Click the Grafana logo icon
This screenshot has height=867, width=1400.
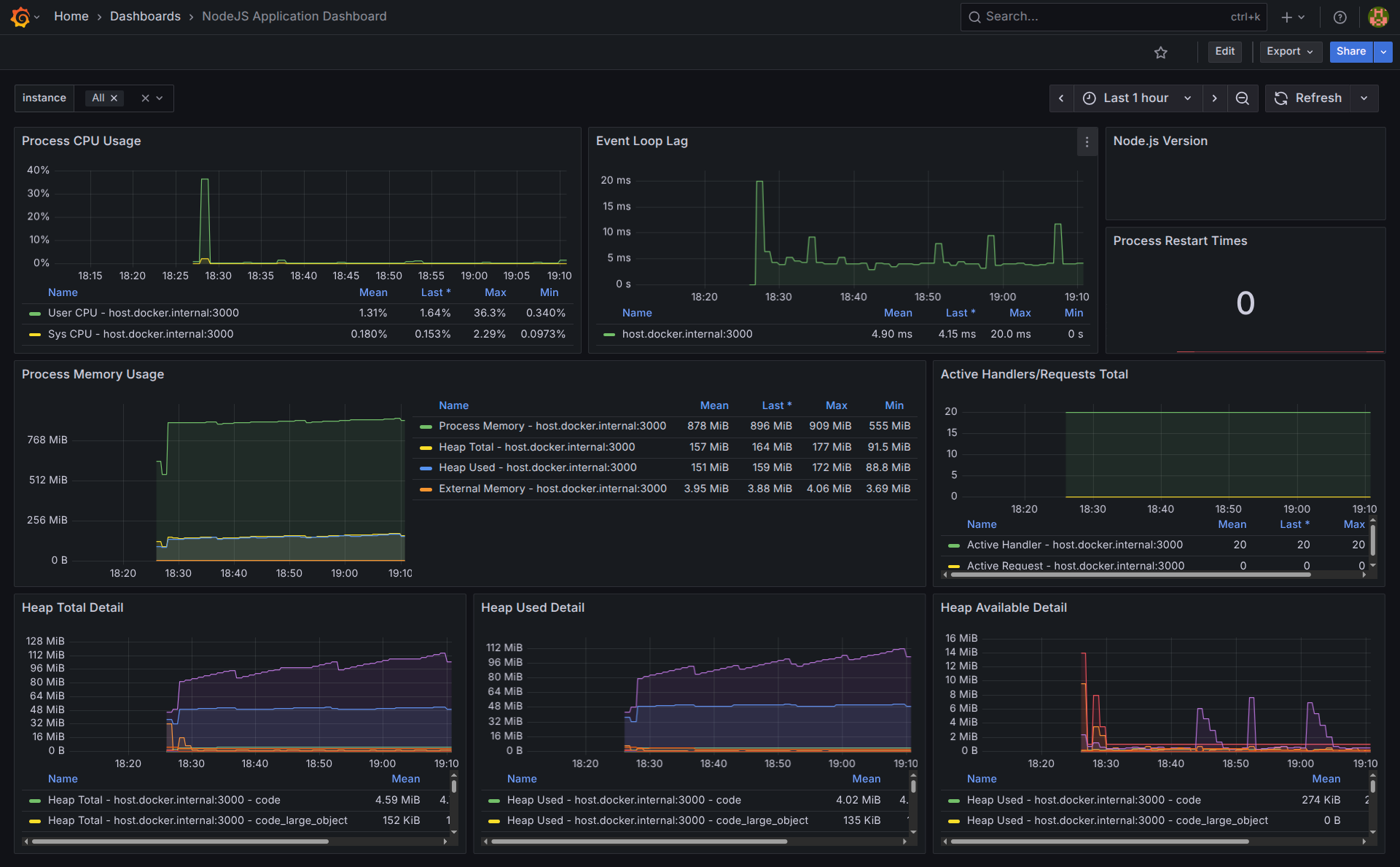point(20,17)
